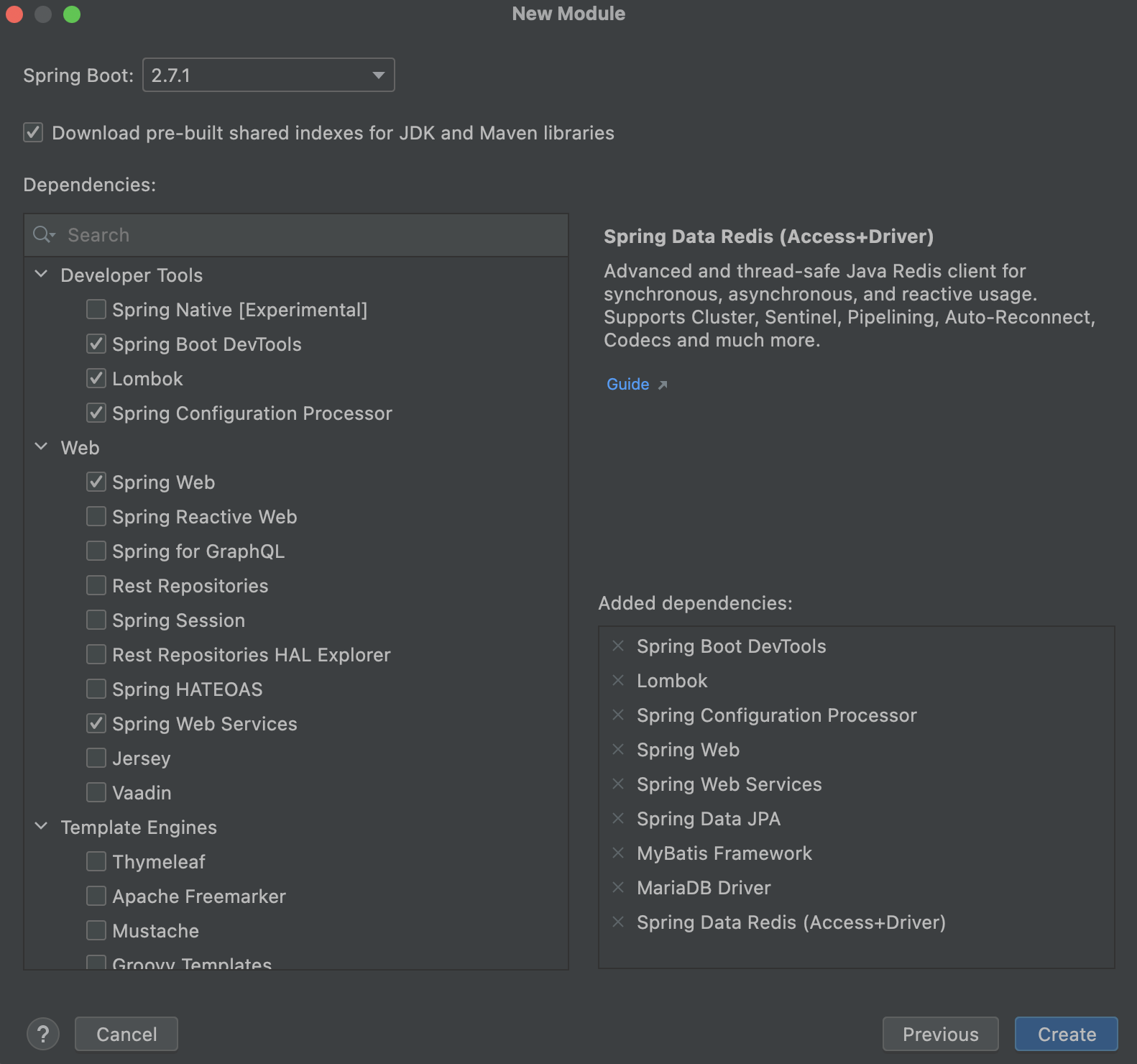Check Mustache template engine
Image resolution: width=1137 pixels, height=1064 pixels.
96,930
